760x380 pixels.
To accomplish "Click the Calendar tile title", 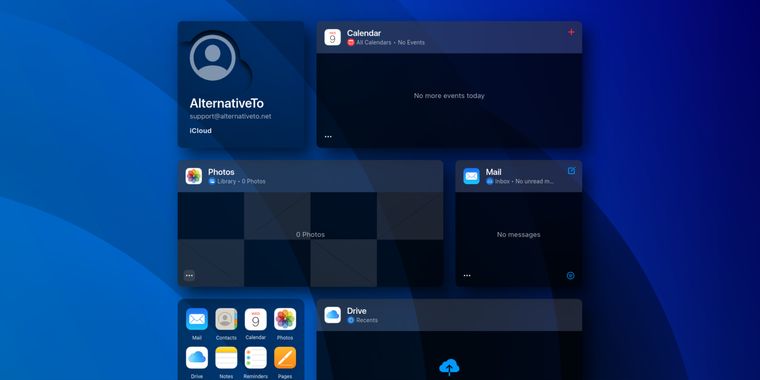I will [364, 33].
